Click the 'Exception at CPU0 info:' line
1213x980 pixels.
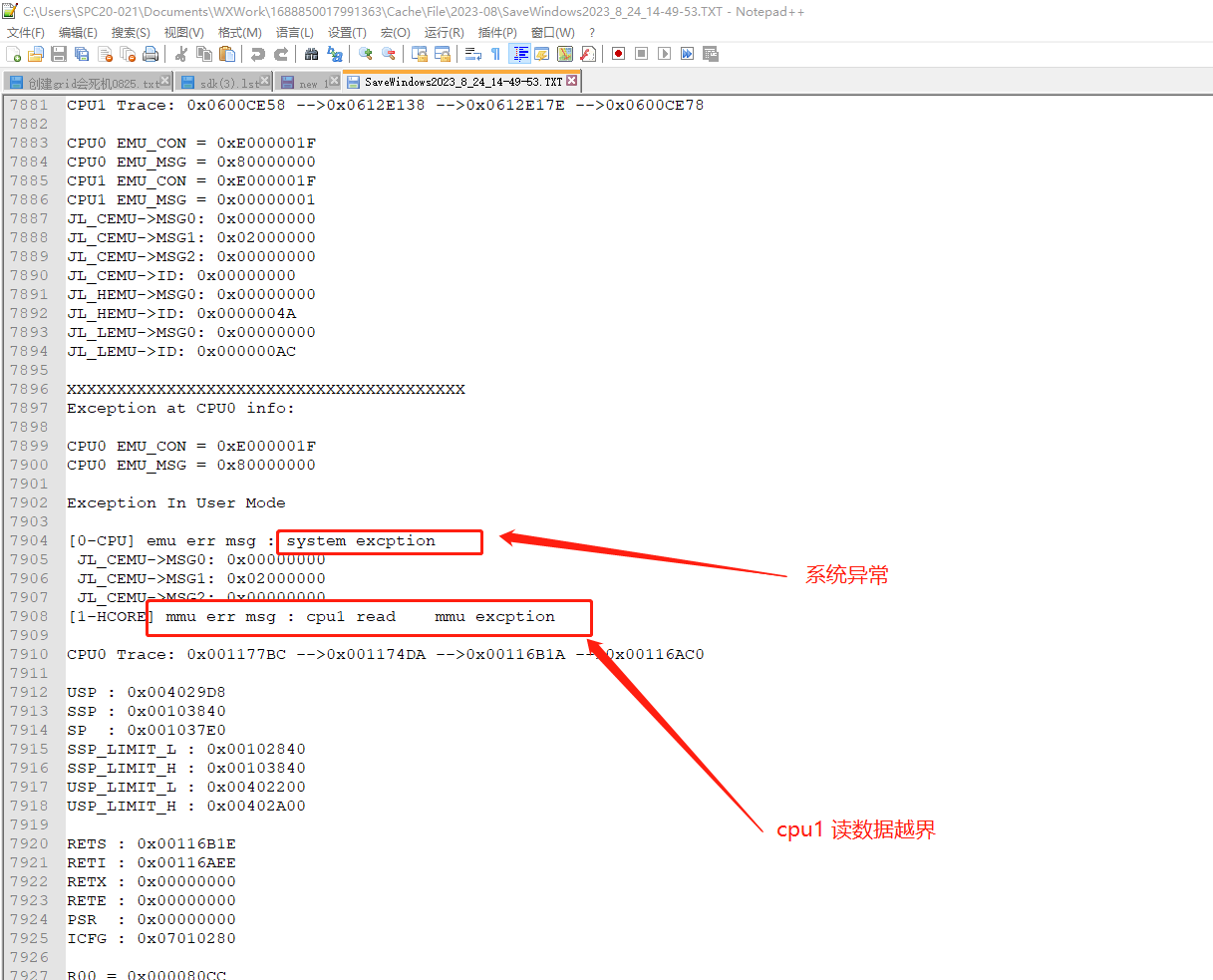pos(181,408)
